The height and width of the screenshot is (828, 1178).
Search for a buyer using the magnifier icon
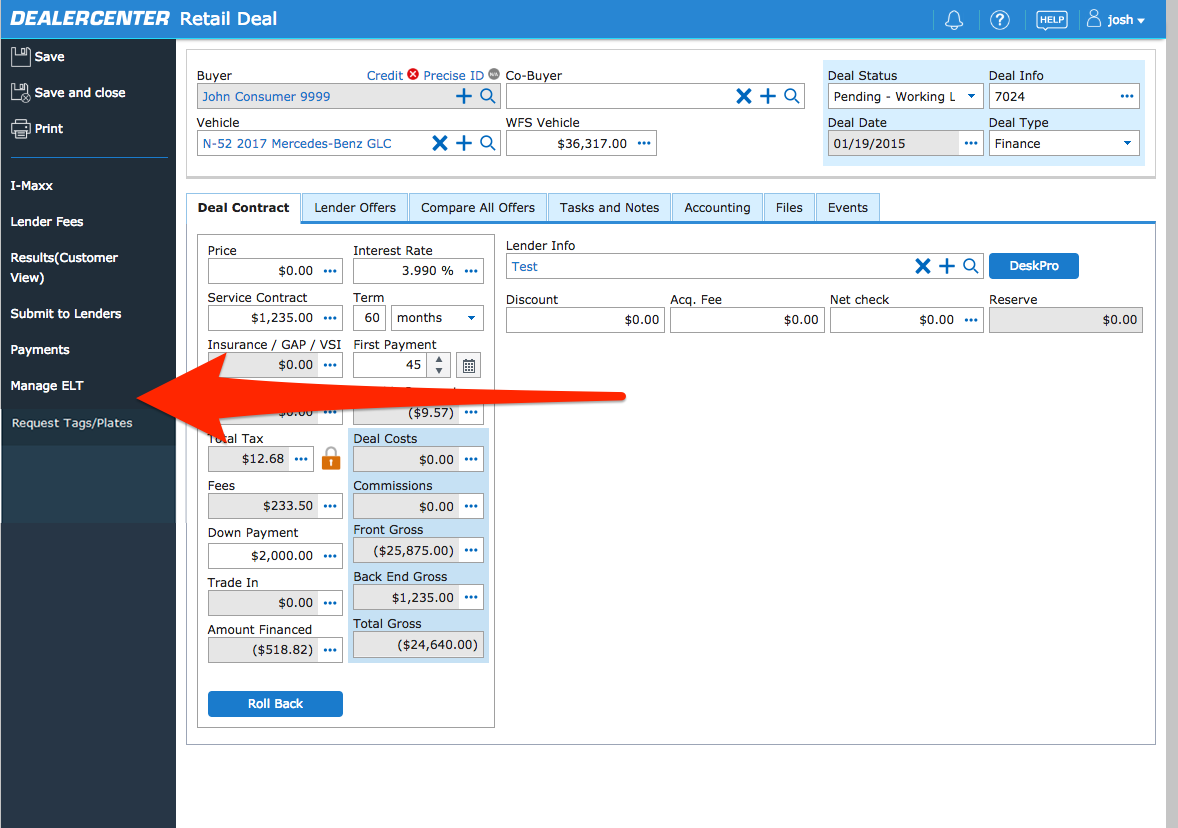[489, 96]
